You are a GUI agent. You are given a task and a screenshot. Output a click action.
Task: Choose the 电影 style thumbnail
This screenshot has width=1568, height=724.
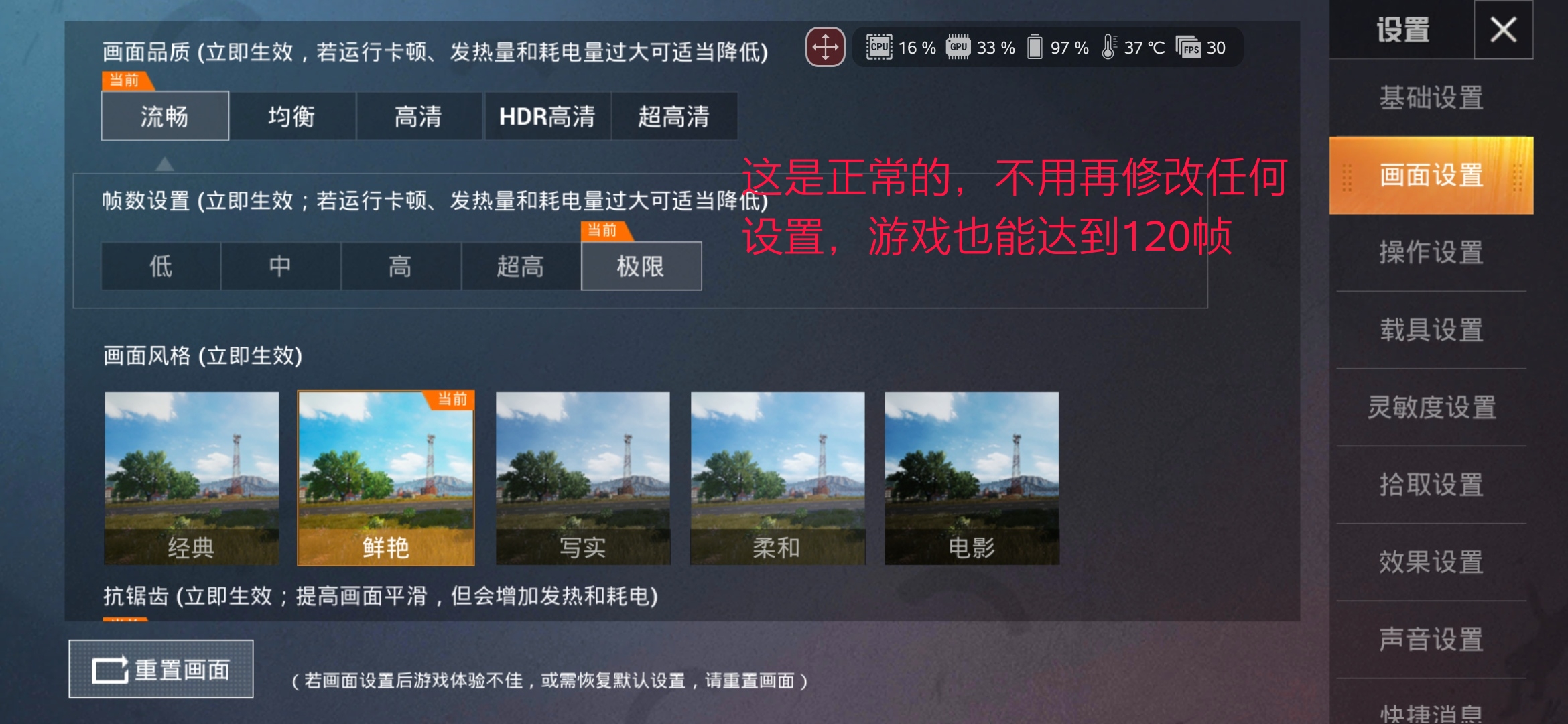[x=972, y=478]
